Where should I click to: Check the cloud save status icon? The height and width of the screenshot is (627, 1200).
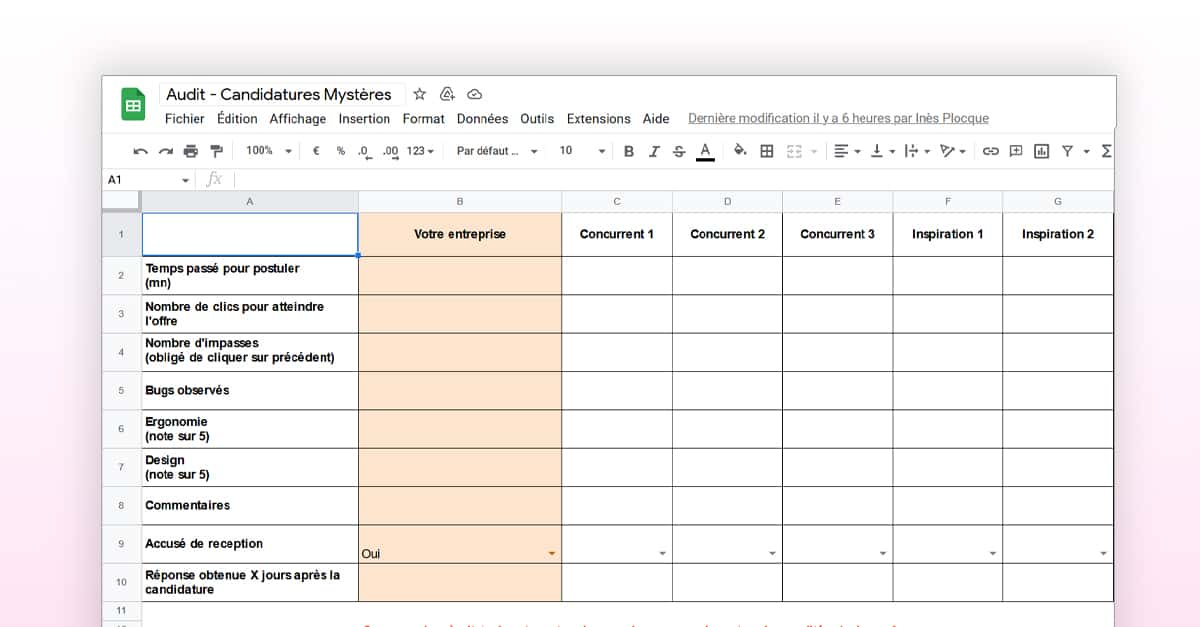(475, 94)
